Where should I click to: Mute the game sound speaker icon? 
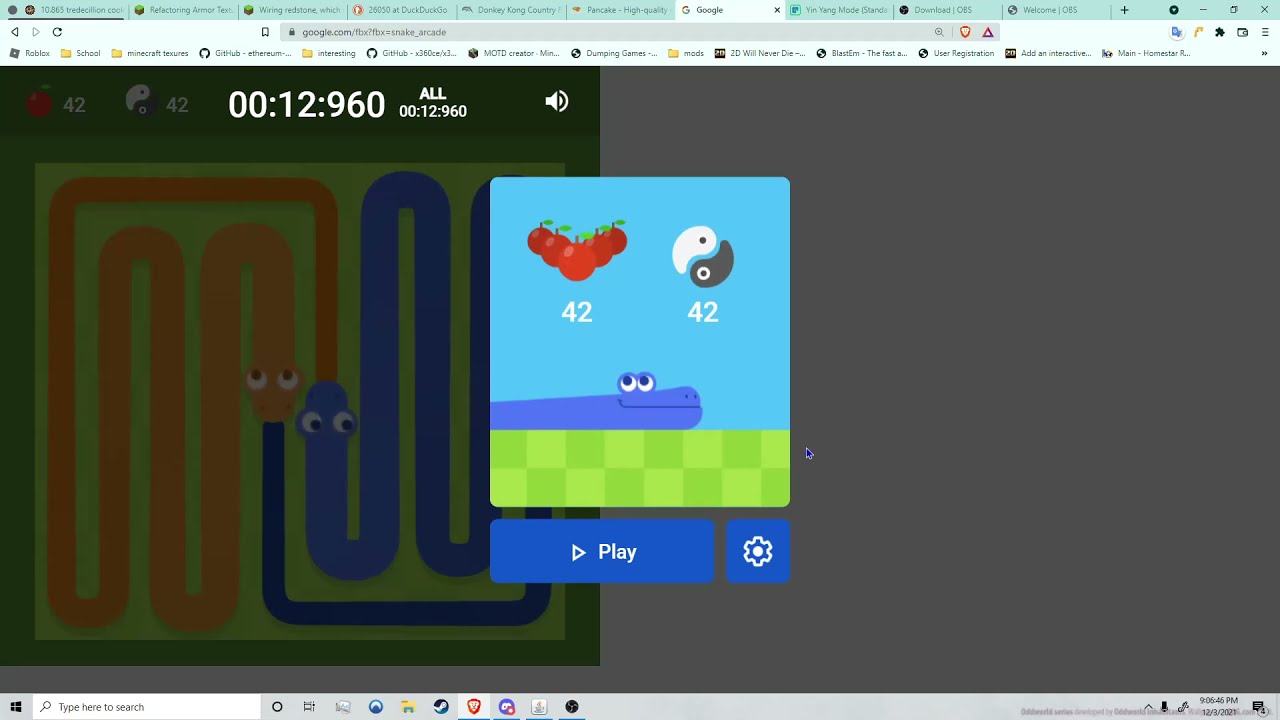pos(557,101)
